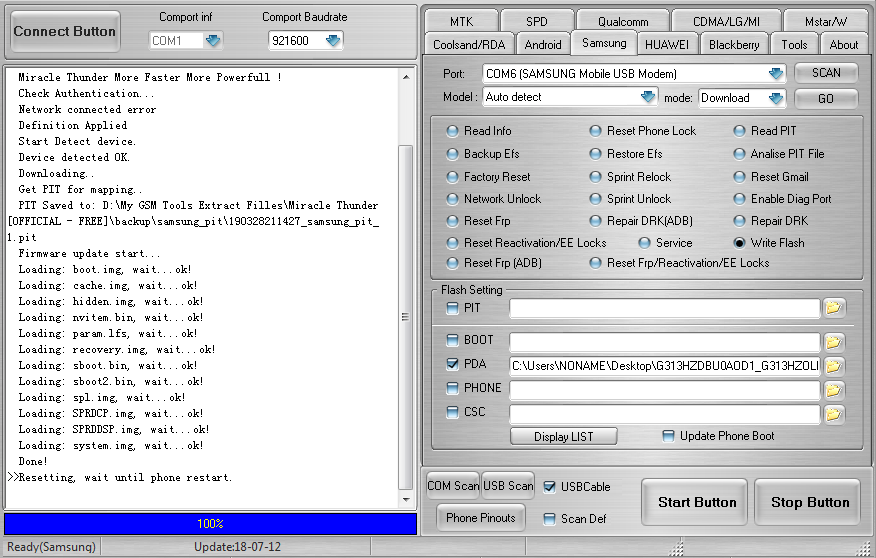
Task: Select the Read PIT option
Action: (739, 131)
